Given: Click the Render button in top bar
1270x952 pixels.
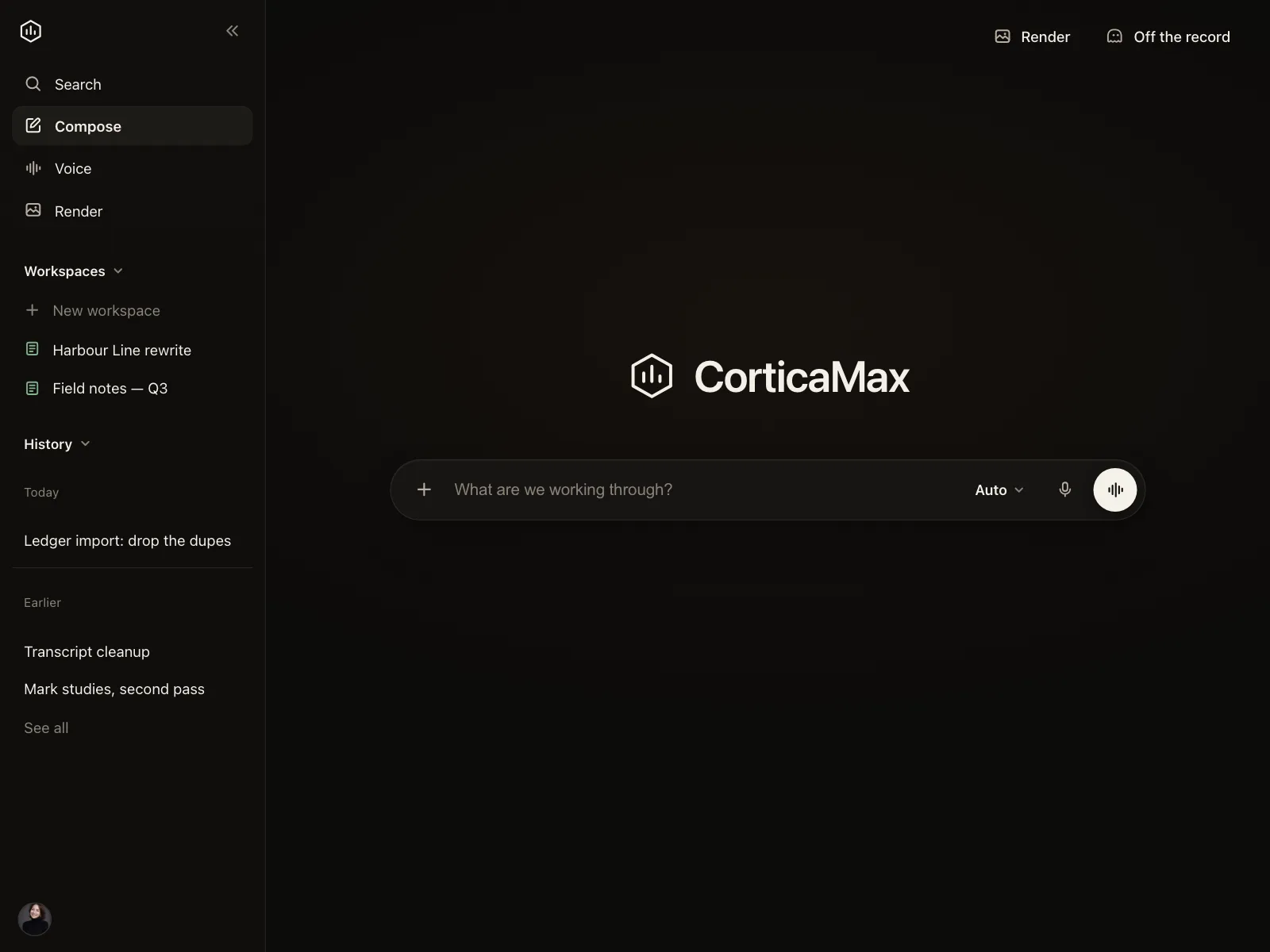Looking at the screenshot, I should 1032,36.
